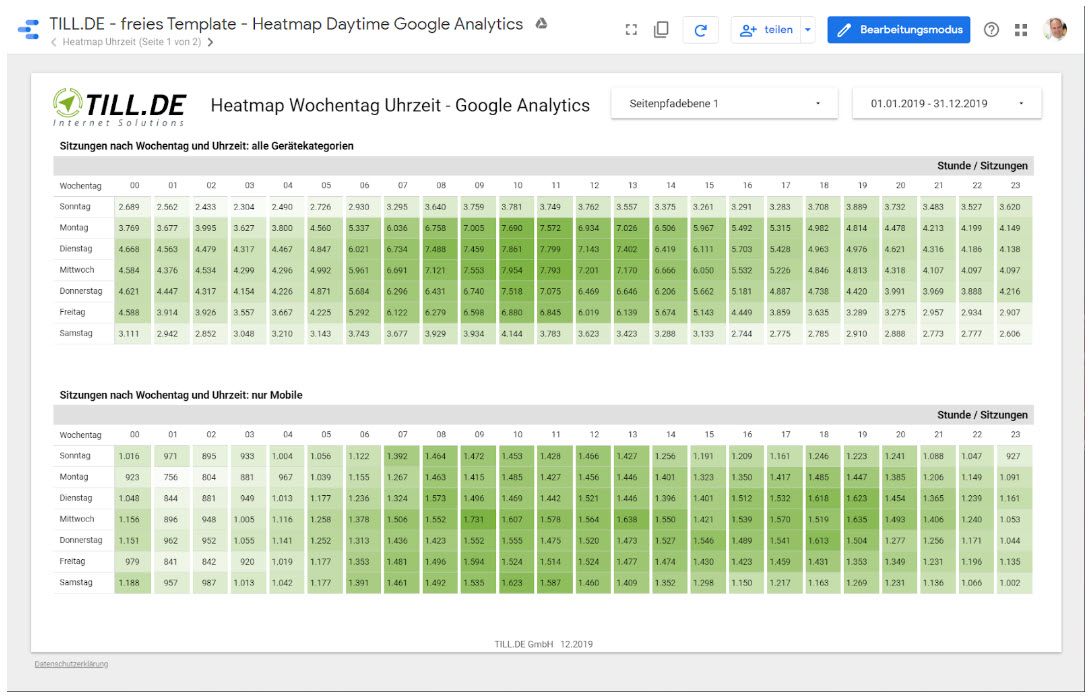Viewport: 1092px width, 700px height.
Task: Go to previous page arrow
Action: point(54,42)
